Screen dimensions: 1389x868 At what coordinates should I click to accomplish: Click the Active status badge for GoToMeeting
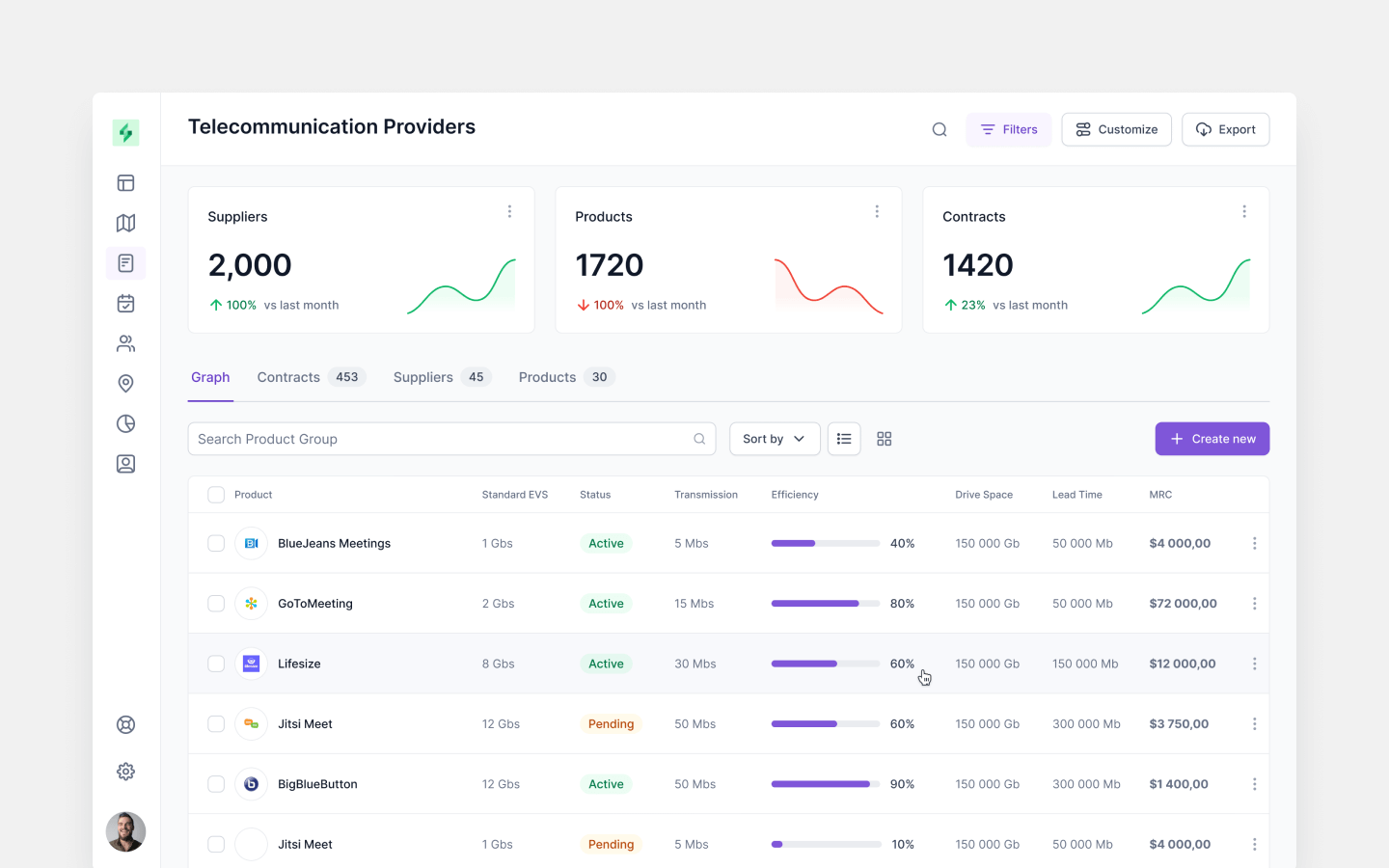point(606,604)
